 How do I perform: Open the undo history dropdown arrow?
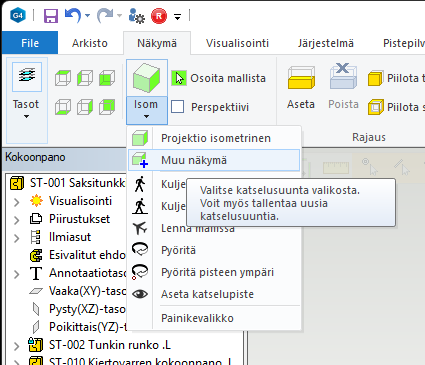tap(88, 16)
